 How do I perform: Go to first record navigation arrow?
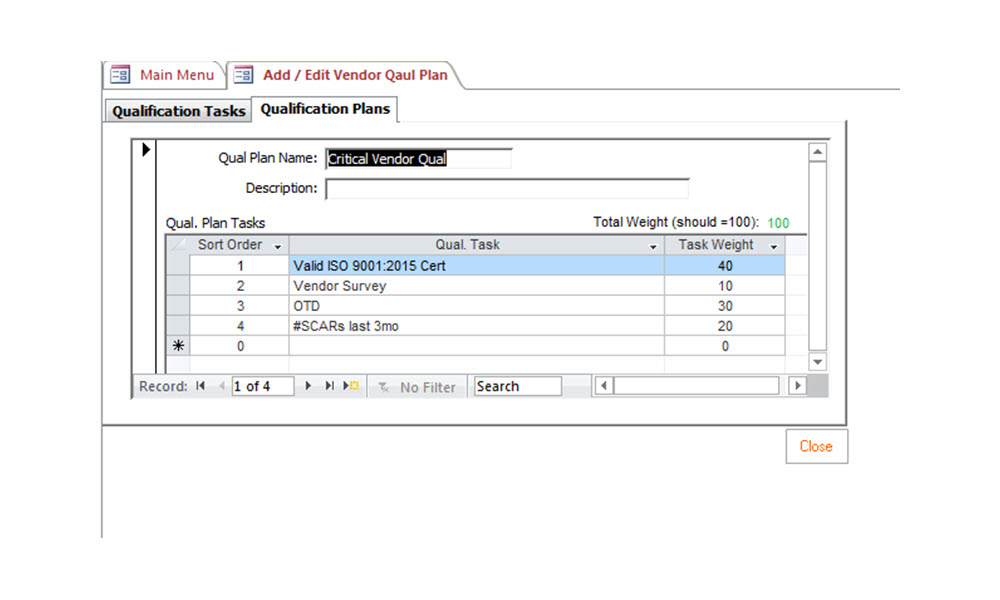(201, 386)
